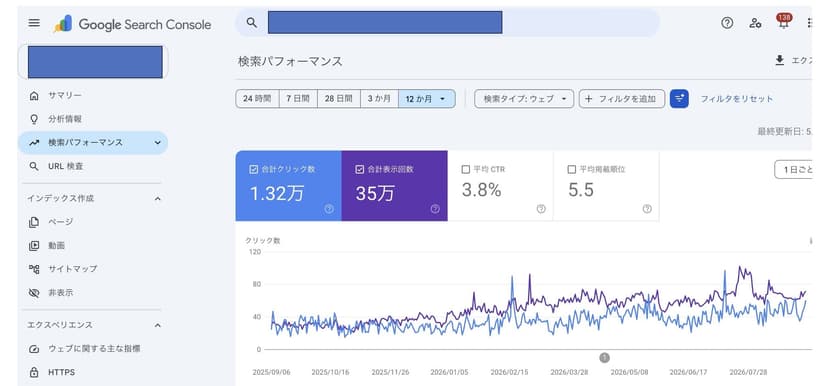This screenshot has height=386, width=832.
Task: Select the 28 日間 date range
Action: coord(339,99)
